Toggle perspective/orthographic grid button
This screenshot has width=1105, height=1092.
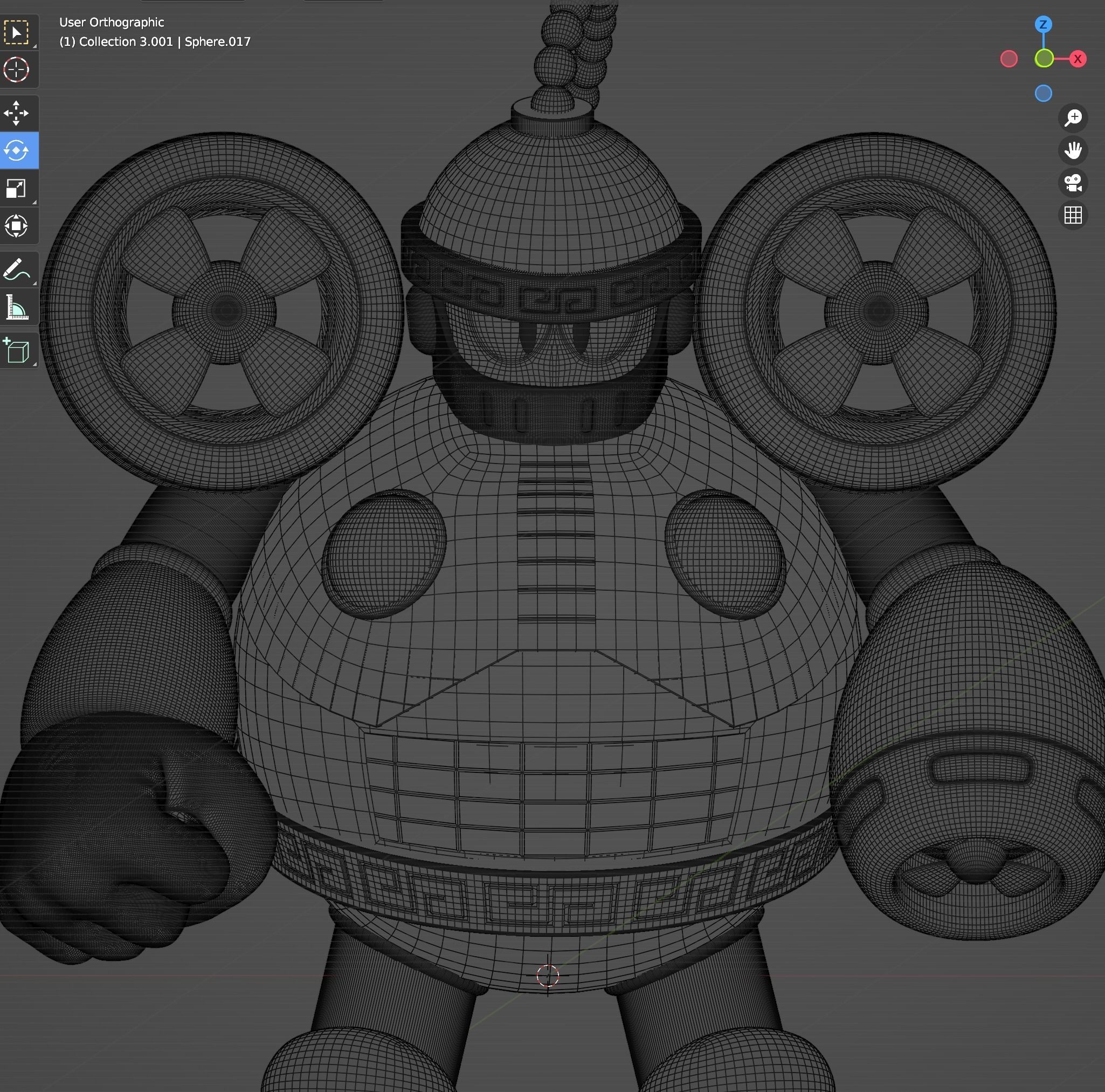(1073, 216)
